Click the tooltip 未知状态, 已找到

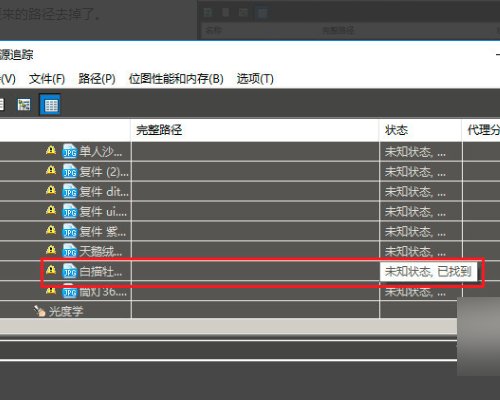pos(428,272)
